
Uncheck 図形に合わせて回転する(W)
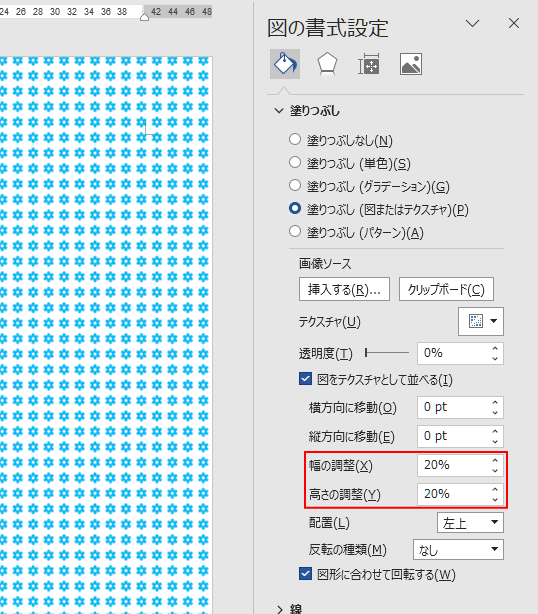pos(305,574)
